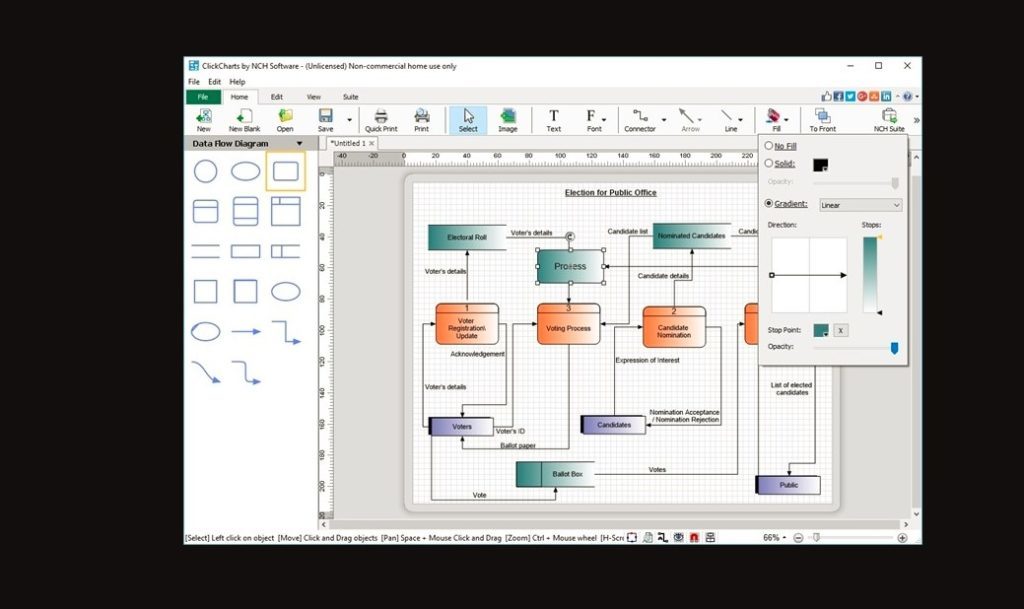The height and width of the screenshot is (609, 1024).
Task: Select the Connector tool
Action: tap(640, 120)
